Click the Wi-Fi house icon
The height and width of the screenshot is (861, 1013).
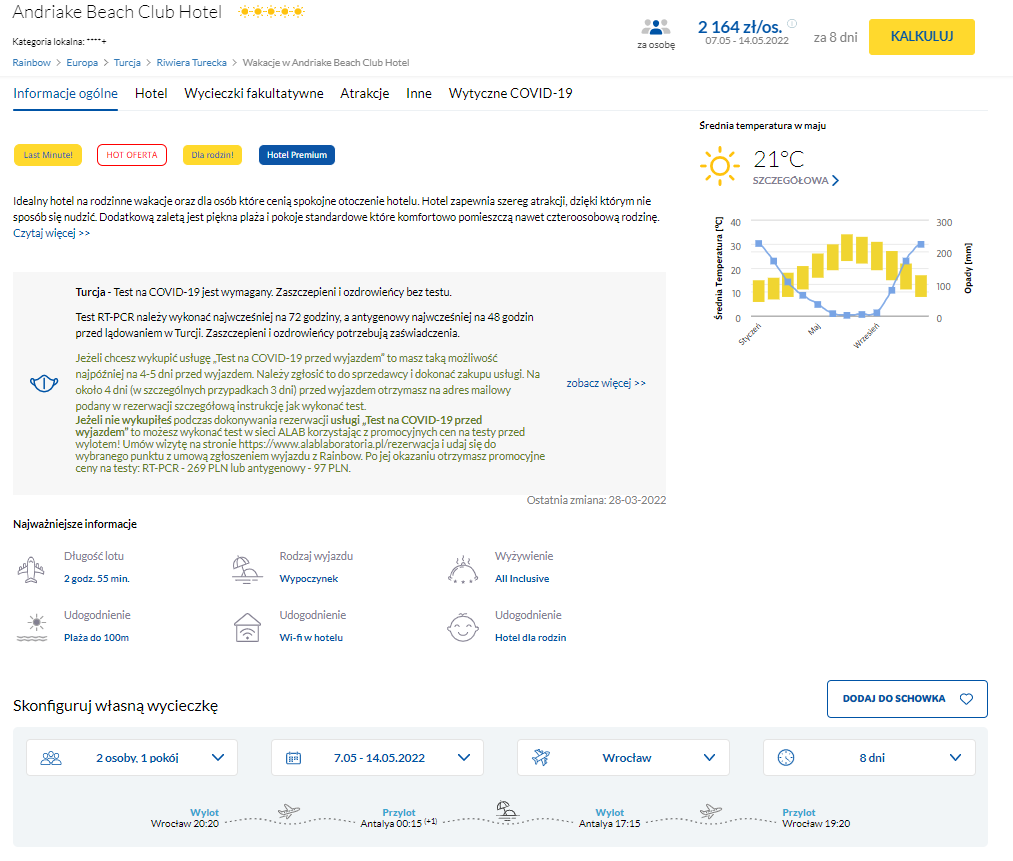[246, 628]
